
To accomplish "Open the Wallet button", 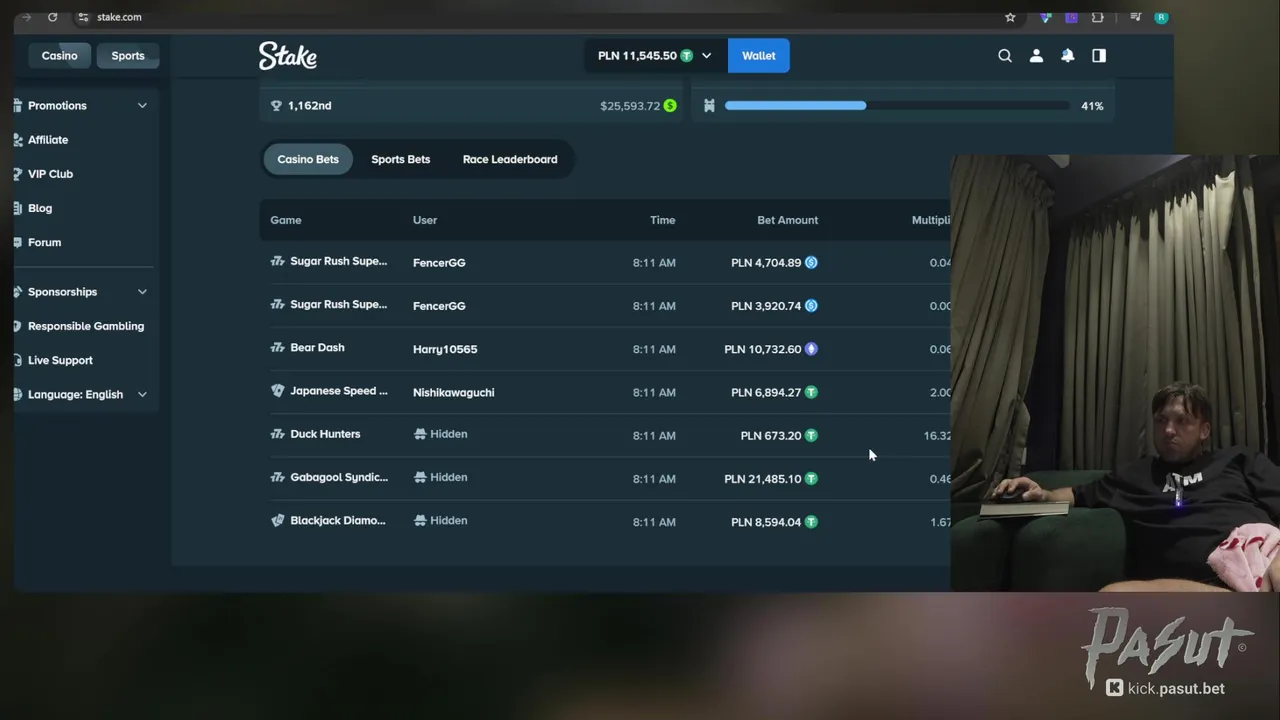I will (x=759, y=56).
